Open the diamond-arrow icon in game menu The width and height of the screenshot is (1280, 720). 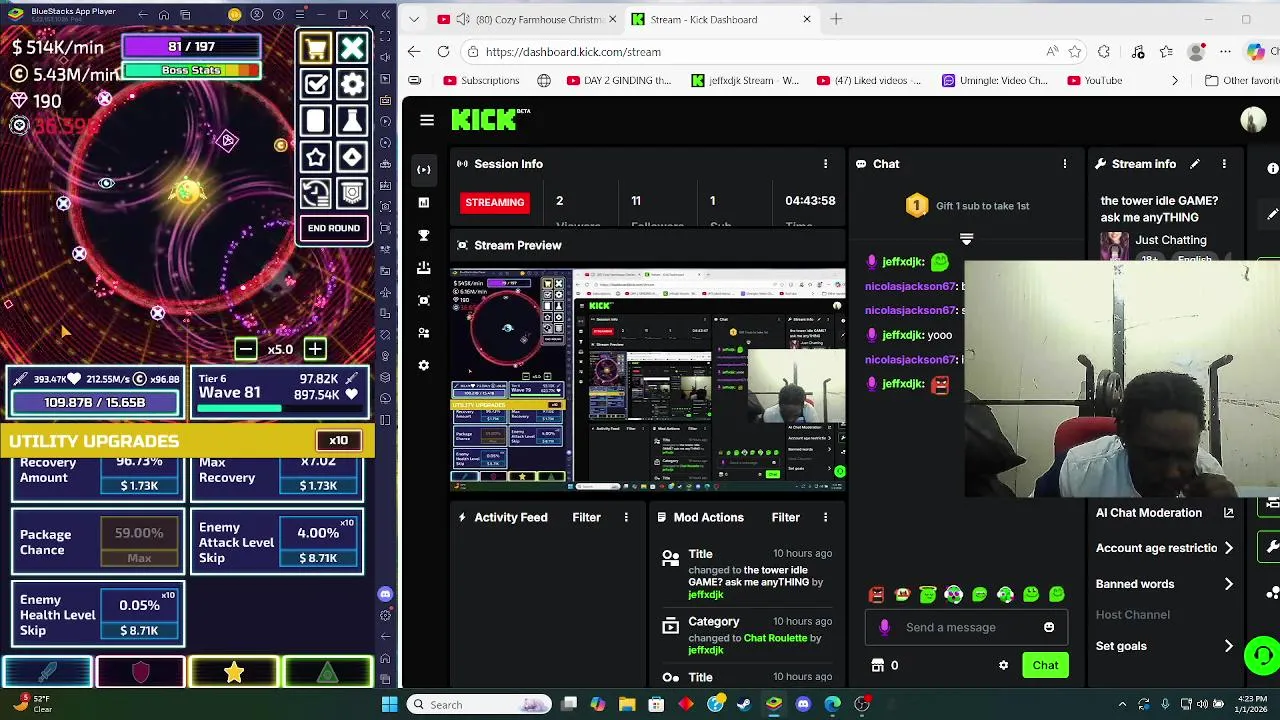pyautogui.click(x=352, y=157)
